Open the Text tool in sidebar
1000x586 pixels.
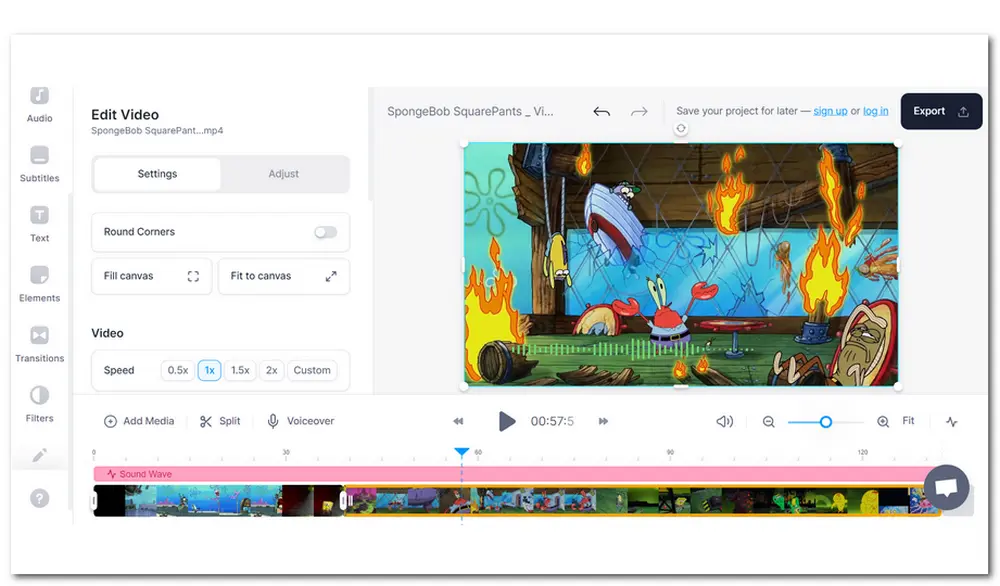pos(40,224)
